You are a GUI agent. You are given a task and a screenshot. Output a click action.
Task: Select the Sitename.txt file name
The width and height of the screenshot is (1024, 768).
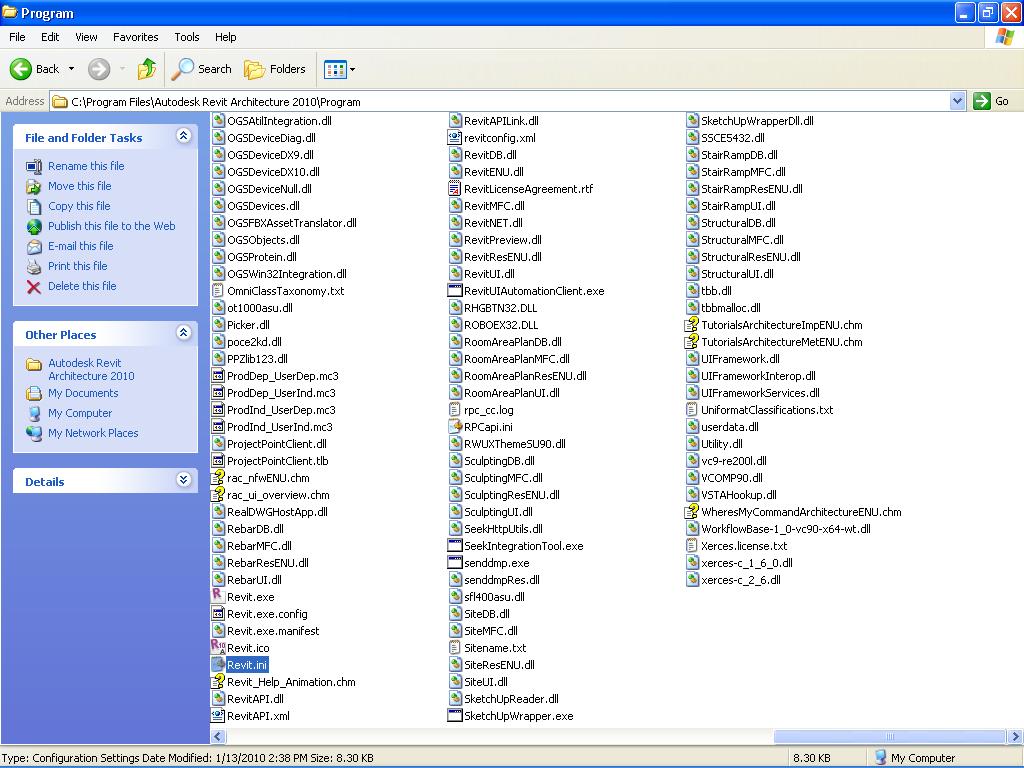495,648
